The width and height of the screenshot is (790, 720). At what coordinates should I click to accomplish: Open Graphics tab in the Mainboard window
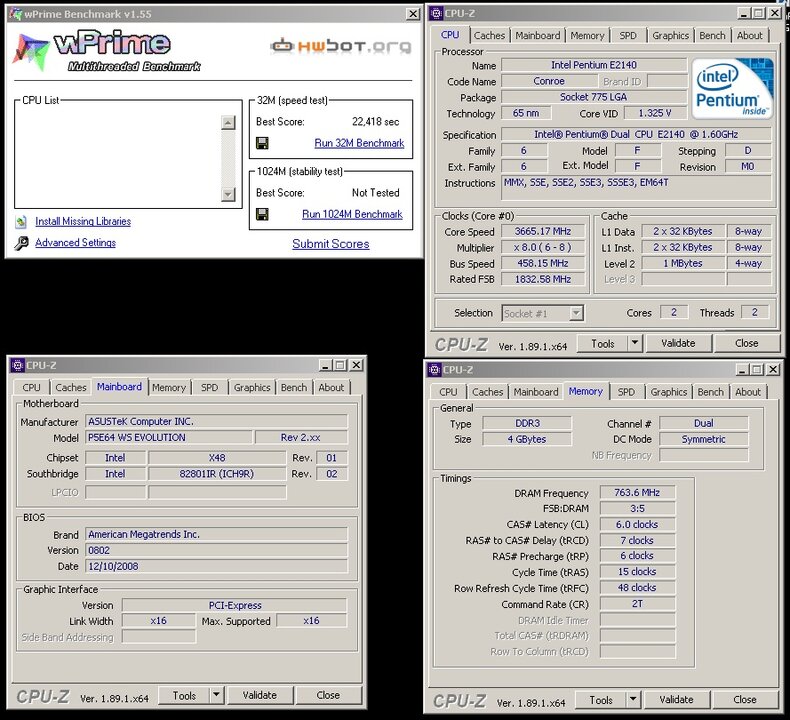[x=252, y=387]
